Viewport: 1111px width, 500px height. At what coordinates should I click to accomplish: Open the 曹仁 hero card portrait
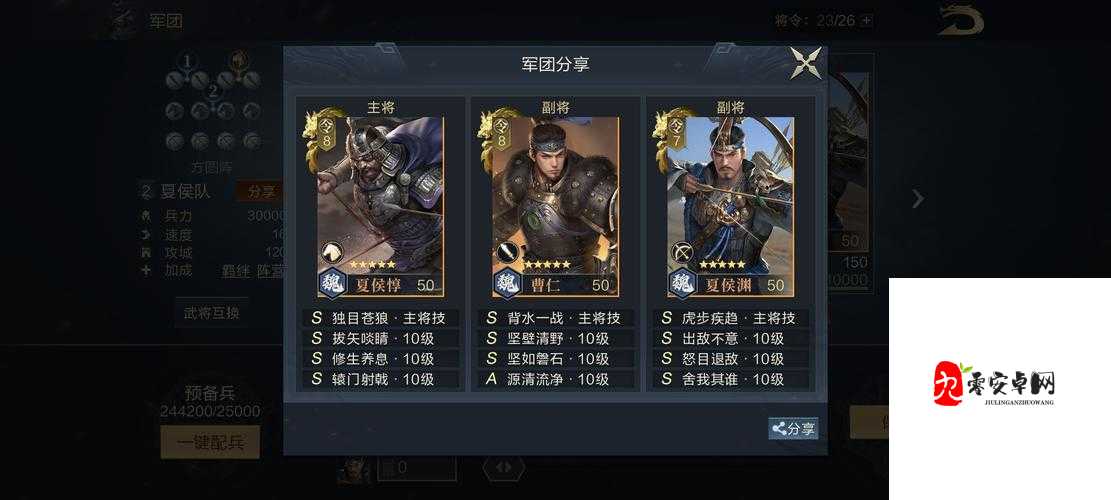[556, 207]
